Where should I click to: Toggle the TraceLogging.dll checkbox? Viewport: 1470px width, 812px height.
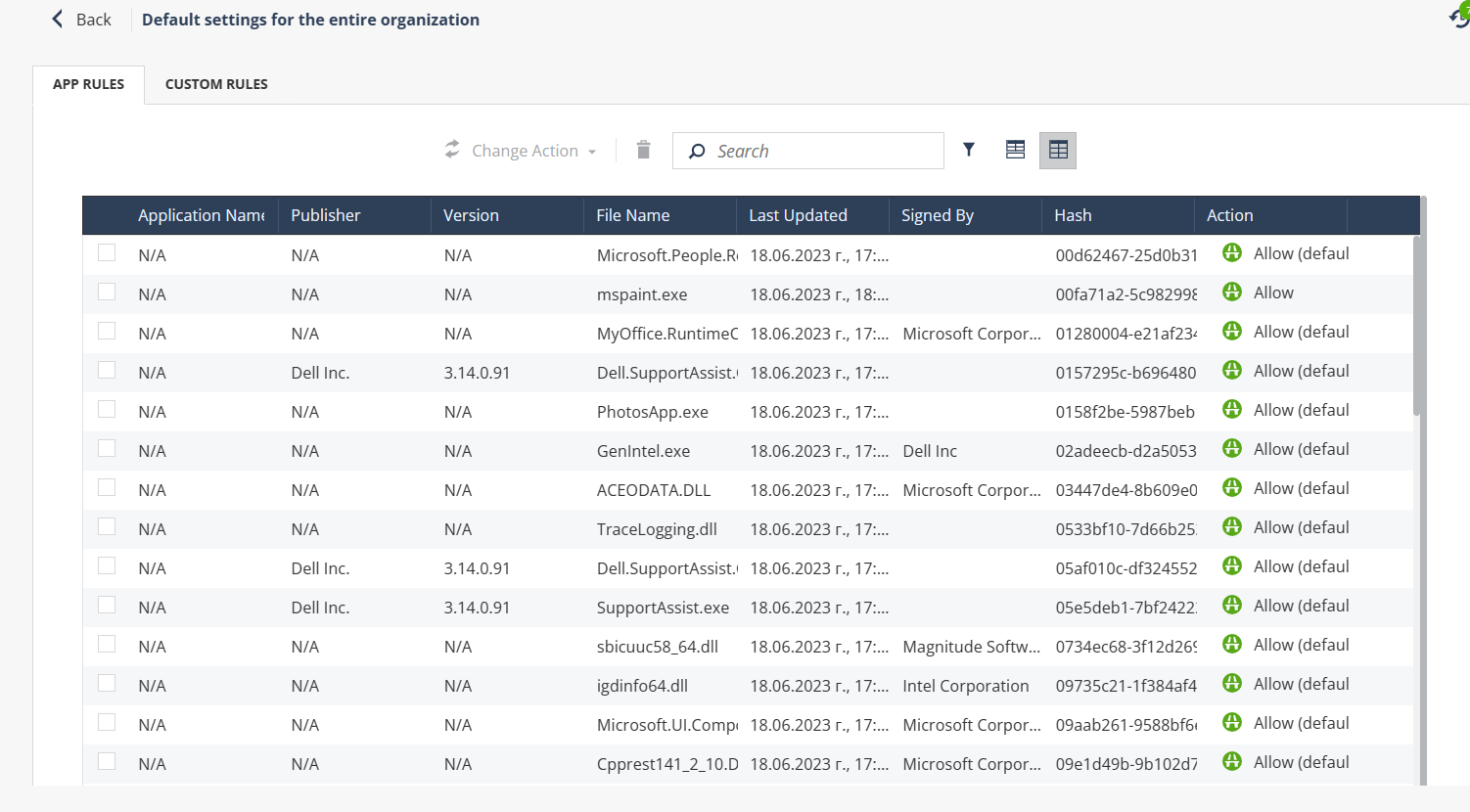point(107,526)
